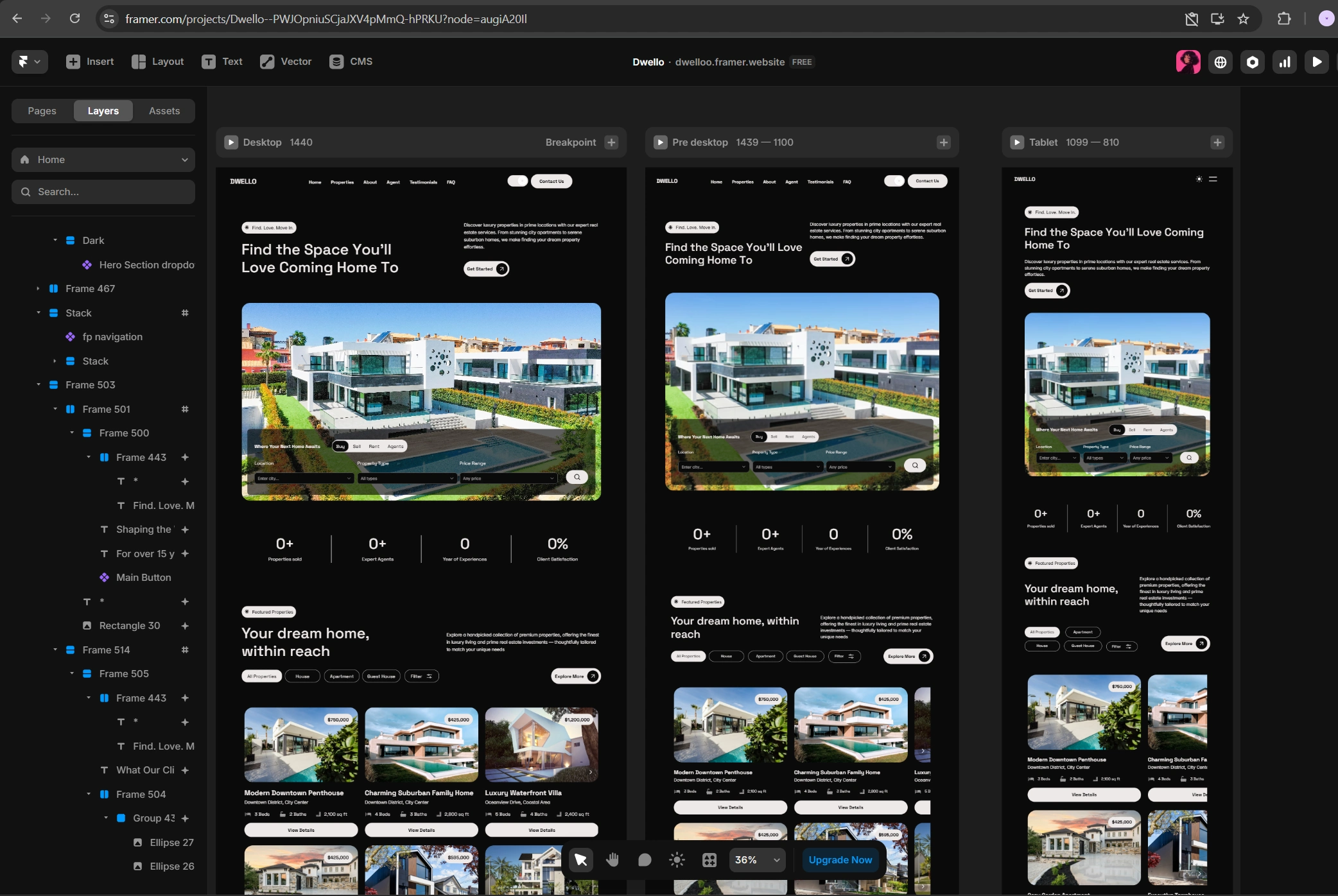Switch to the Pages tab

click(x=42, y=110)
